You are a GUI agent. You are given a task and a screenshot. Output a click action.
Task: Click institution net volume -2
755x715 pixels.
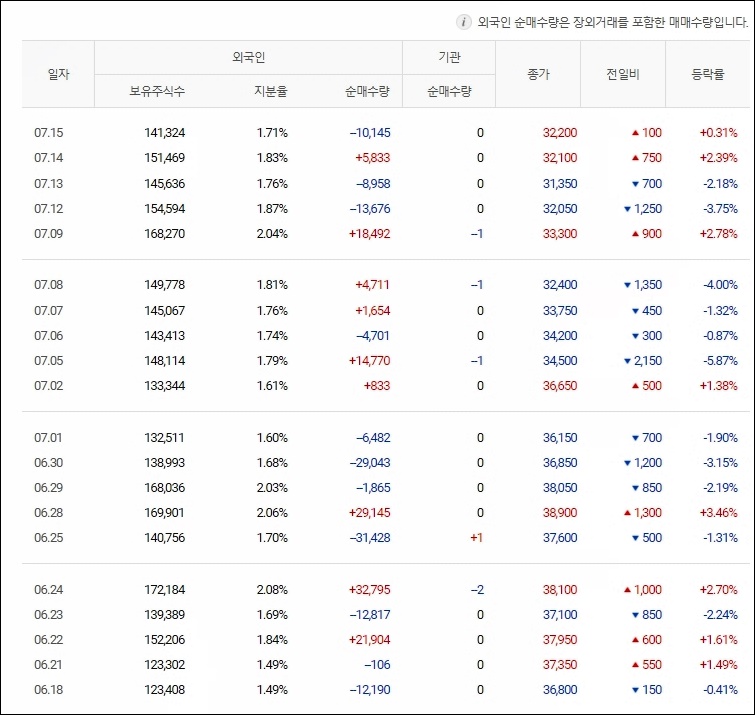pos(477,590)
